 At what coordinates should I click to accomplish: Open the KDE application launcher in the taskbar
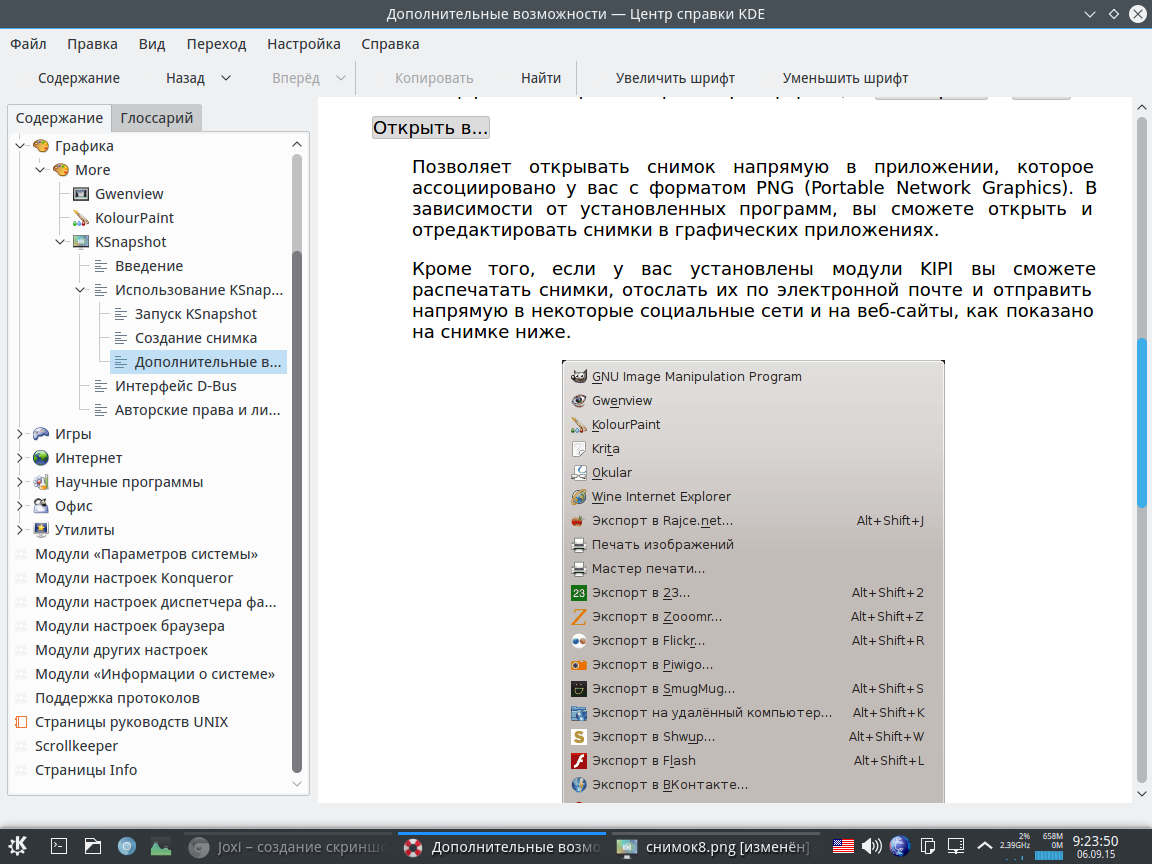(x=20, y=846)
